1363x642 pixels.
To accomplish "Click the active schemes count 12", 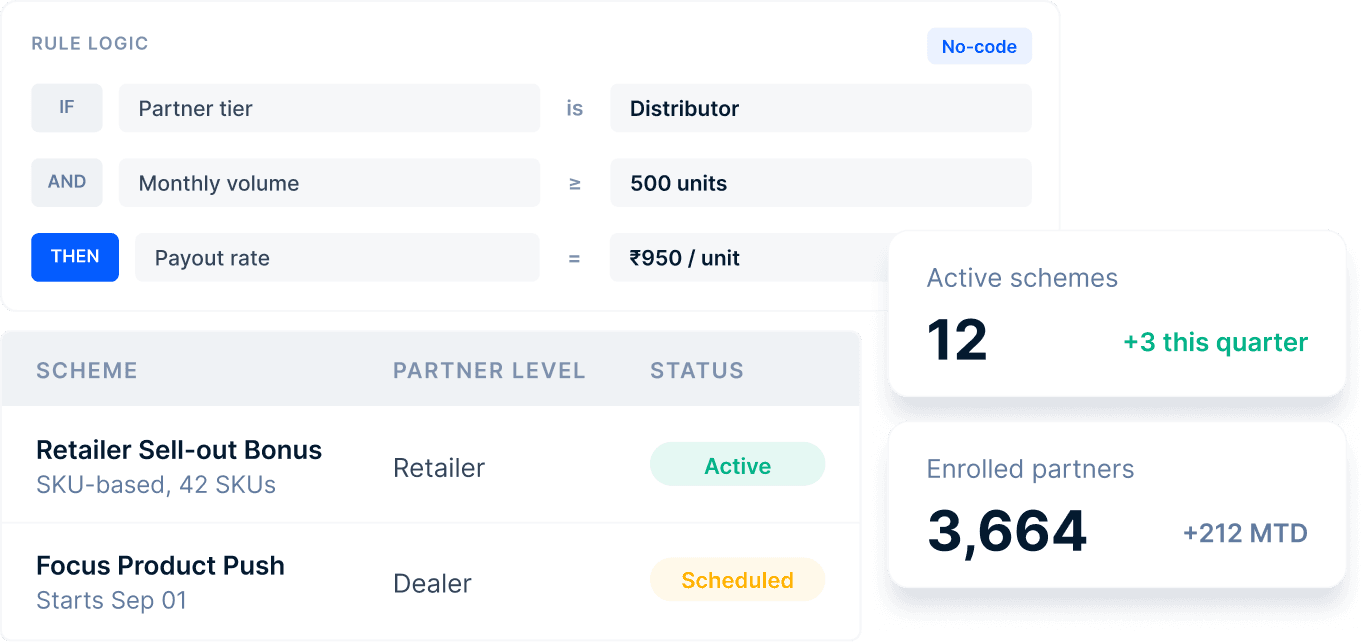I will (x=958, y=341).
